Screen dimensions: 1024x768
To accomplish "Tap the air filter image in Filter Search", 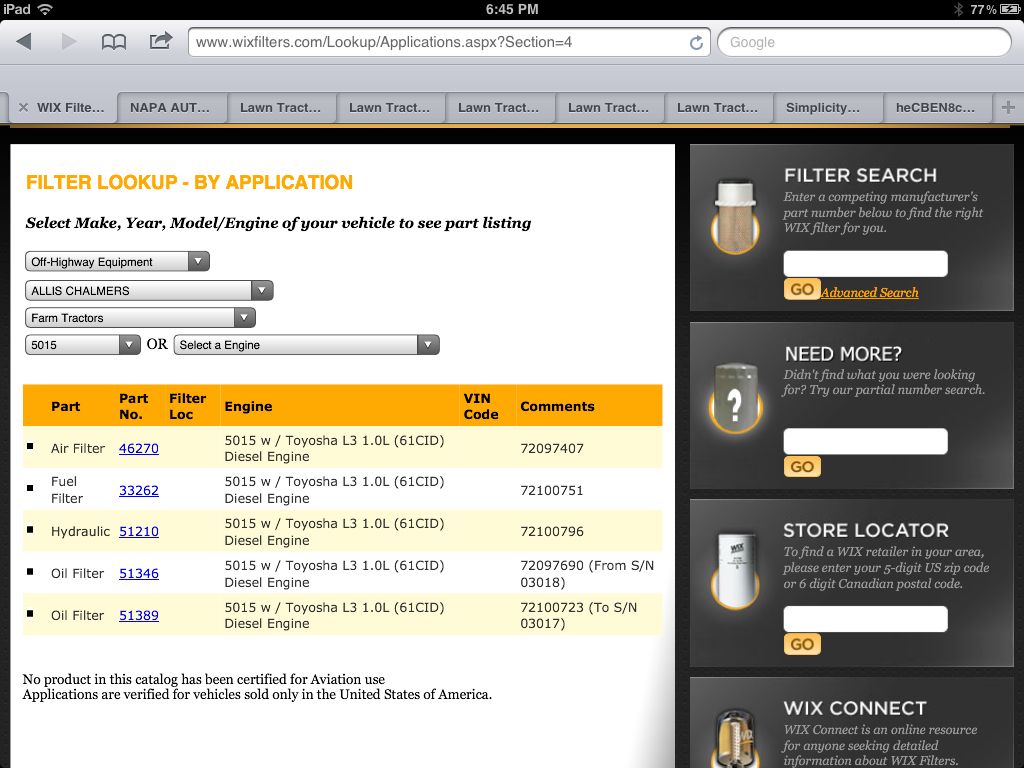I will [x=735, y=217].
